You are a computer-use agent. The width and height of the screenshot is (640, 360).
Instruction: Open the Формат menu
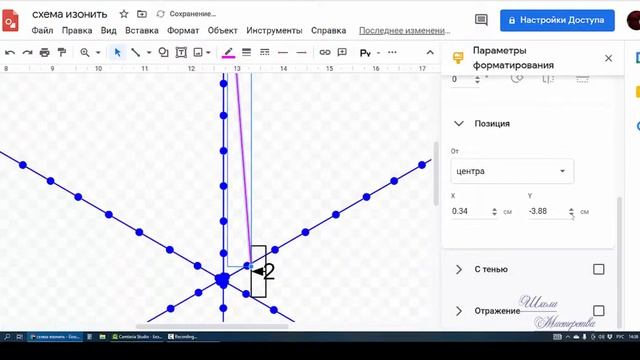tap(183, 31)
